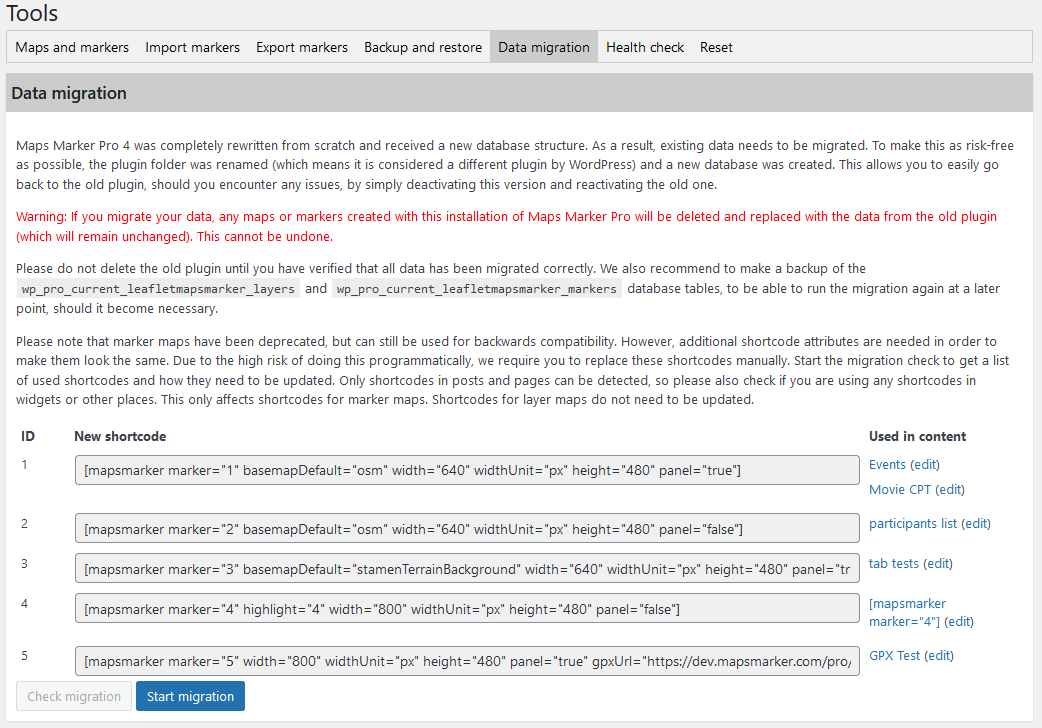
Task: Click the Data migration section heading
Action: click(69, 93)
